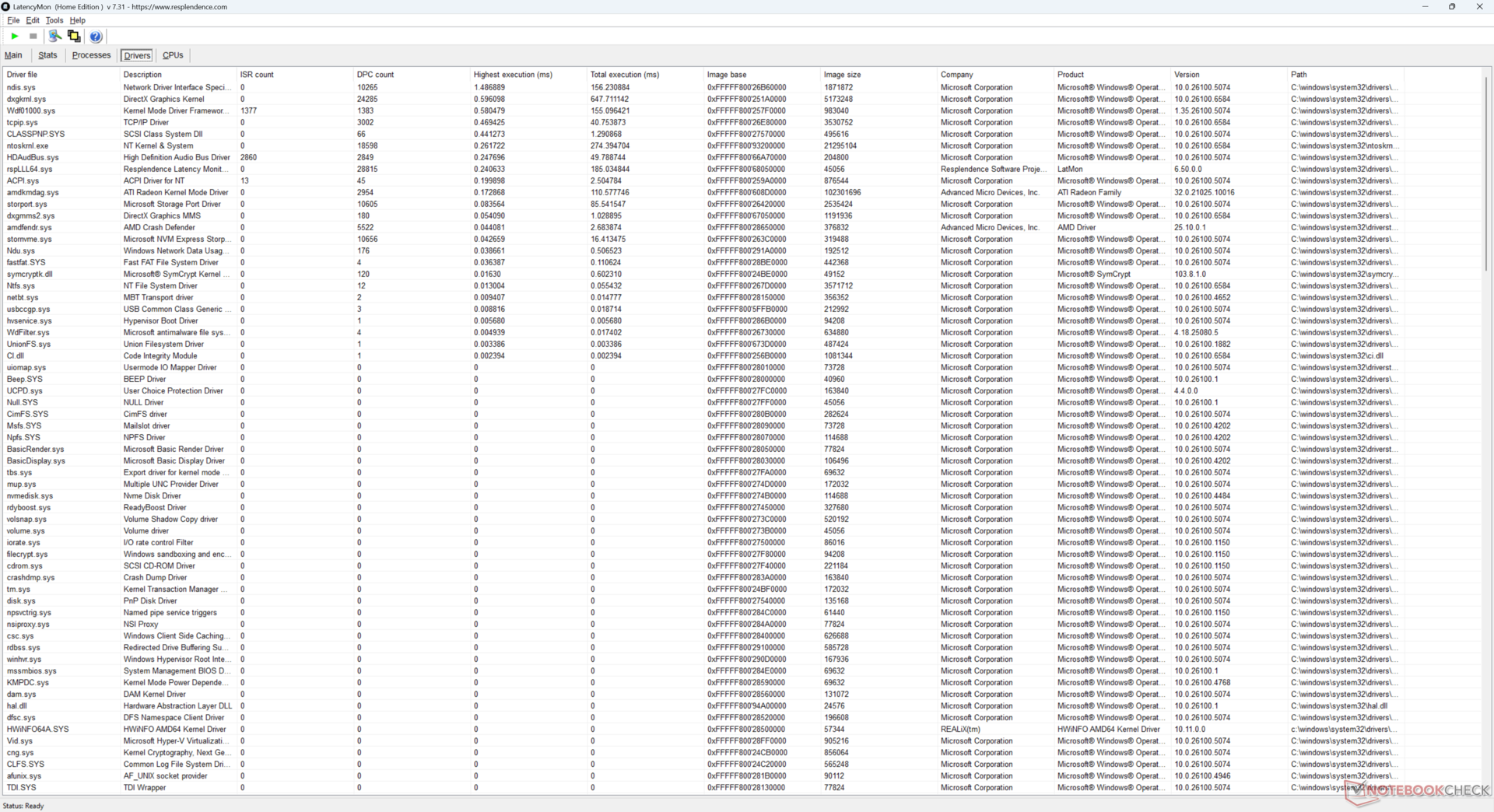The height and width of the screenshot is (812, 1494).
Task: Sort by the DPC count column header
Action: 375,75
